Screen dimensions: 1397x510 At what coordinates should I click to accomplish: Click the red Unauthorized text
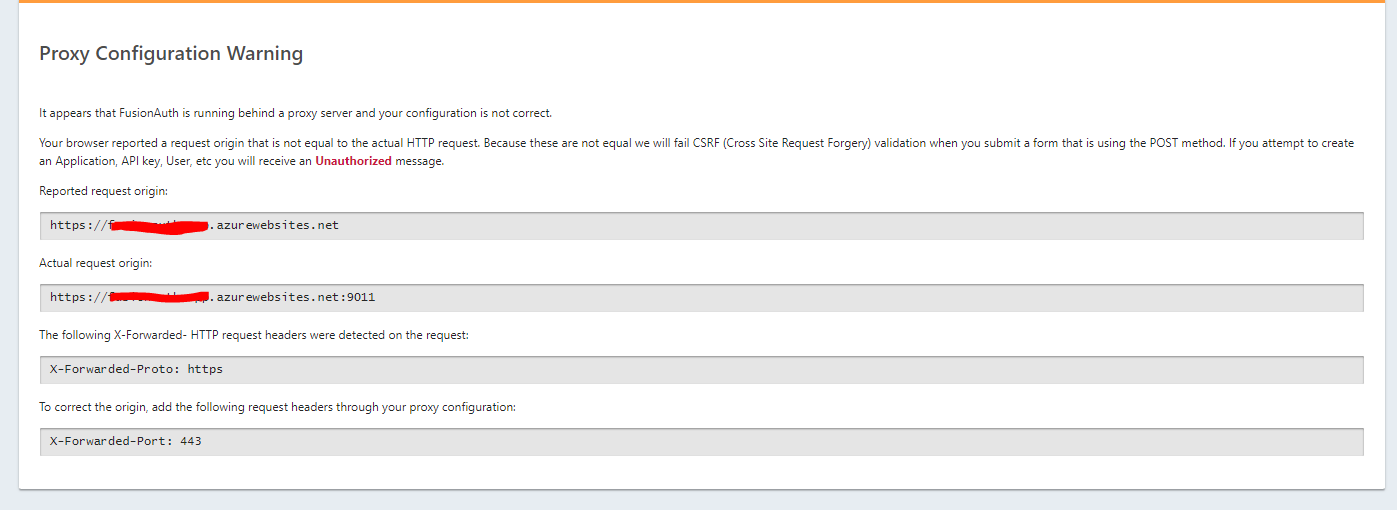tap(353, 161)
